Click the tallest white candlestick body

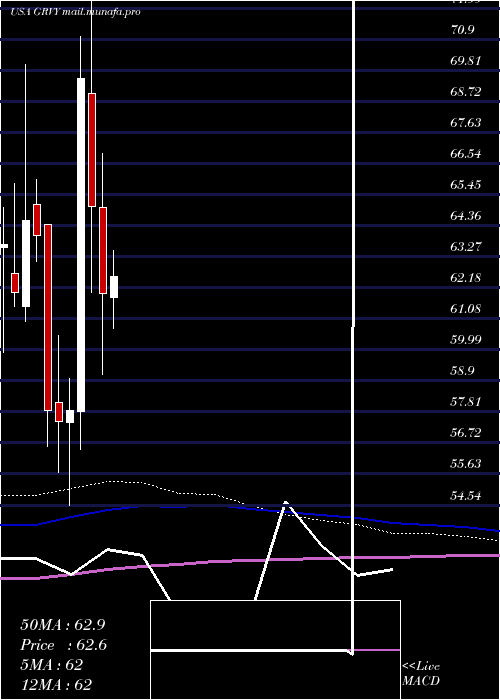(81, 245)
